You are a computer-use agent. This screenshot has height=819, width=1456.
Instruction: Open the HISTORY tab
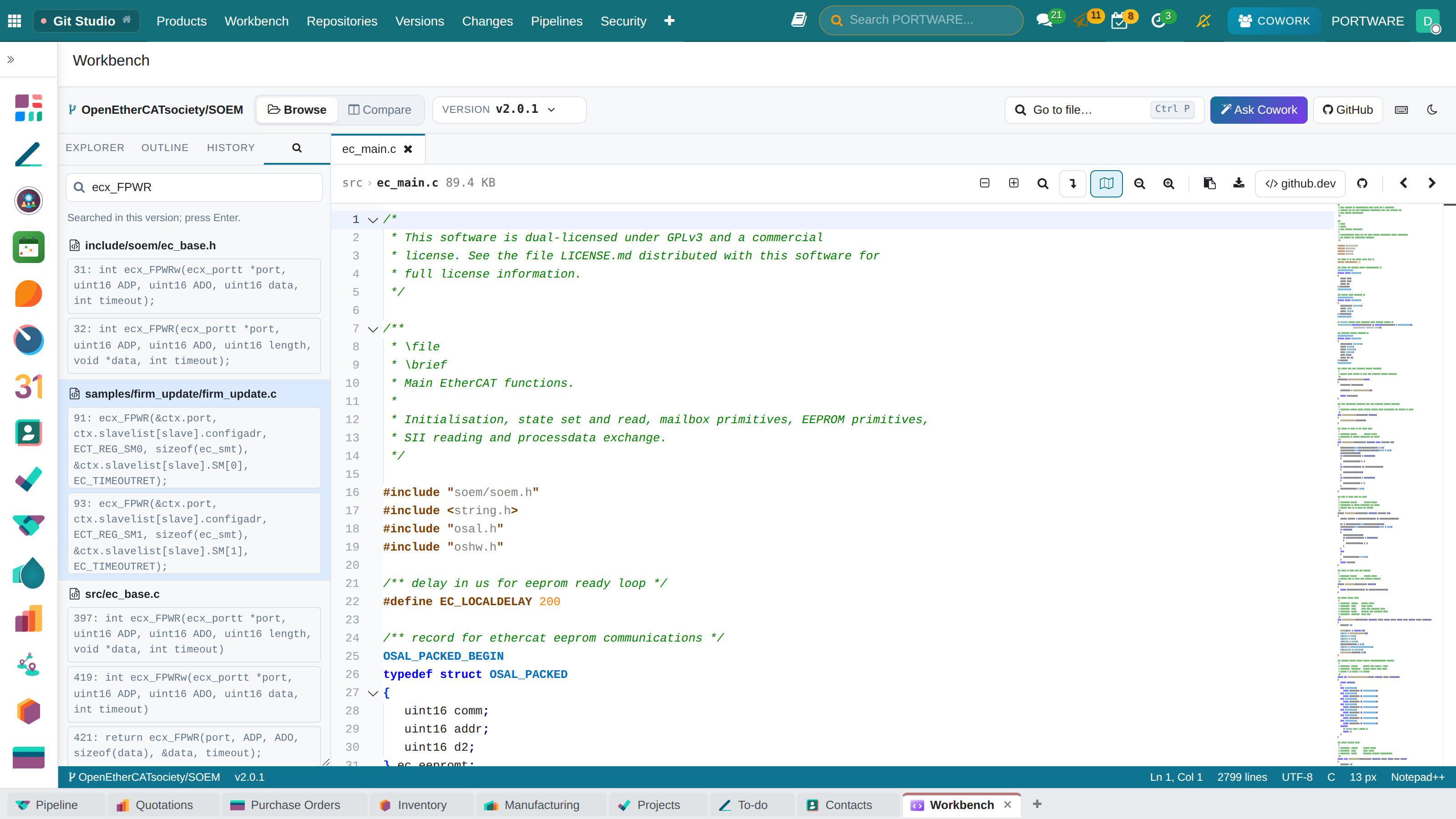point(231,147)
